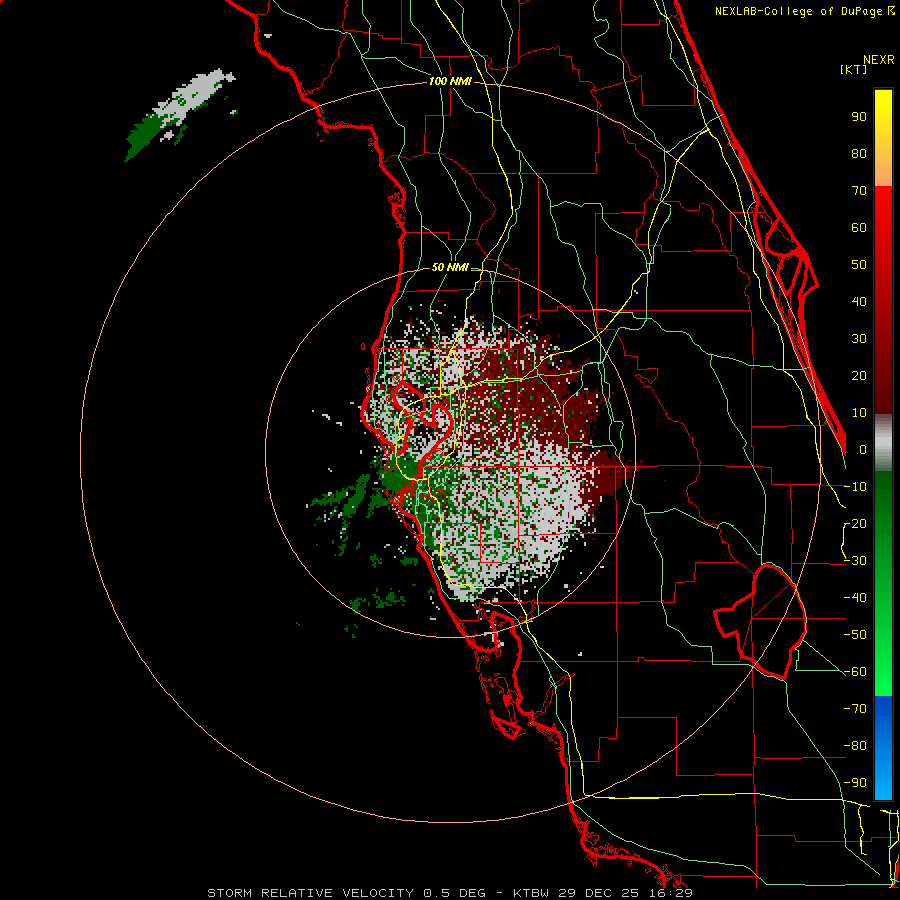Pick the blue bottom segment of the color bar

[883, 747]
